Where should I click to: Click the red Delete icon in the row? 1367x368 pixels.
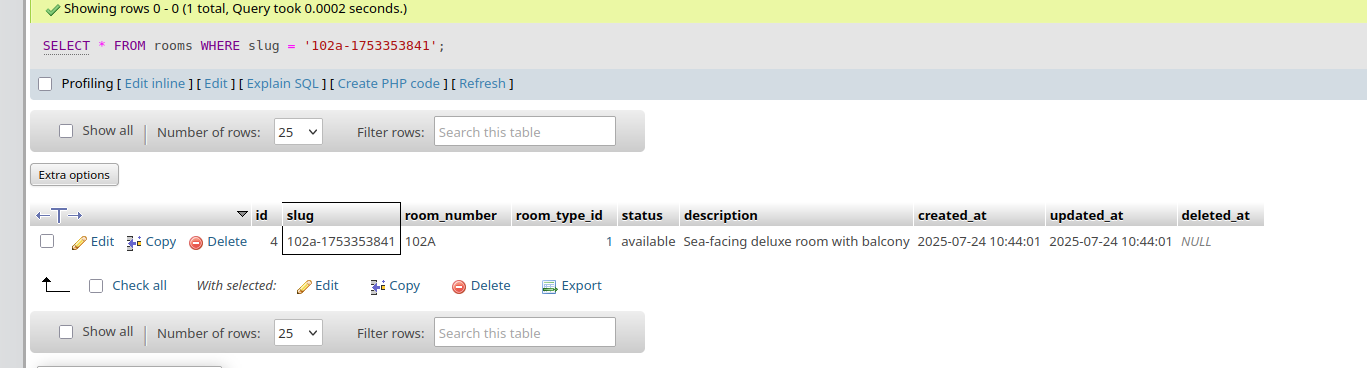pyautogui.click(x=196, y=242)
